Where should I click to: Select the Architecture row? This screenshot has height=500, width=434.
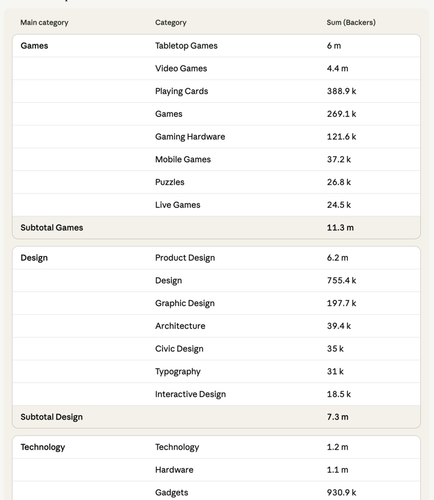click(216, 326)
